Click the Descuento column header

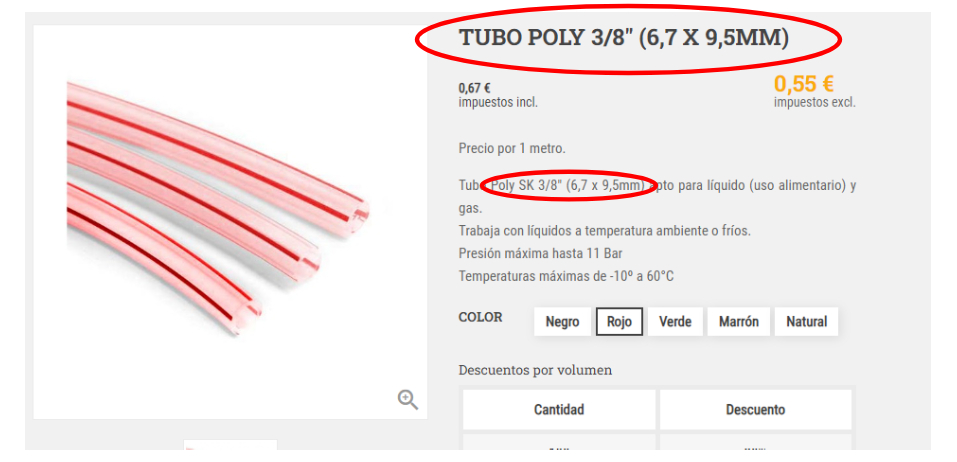click(756, 410)
